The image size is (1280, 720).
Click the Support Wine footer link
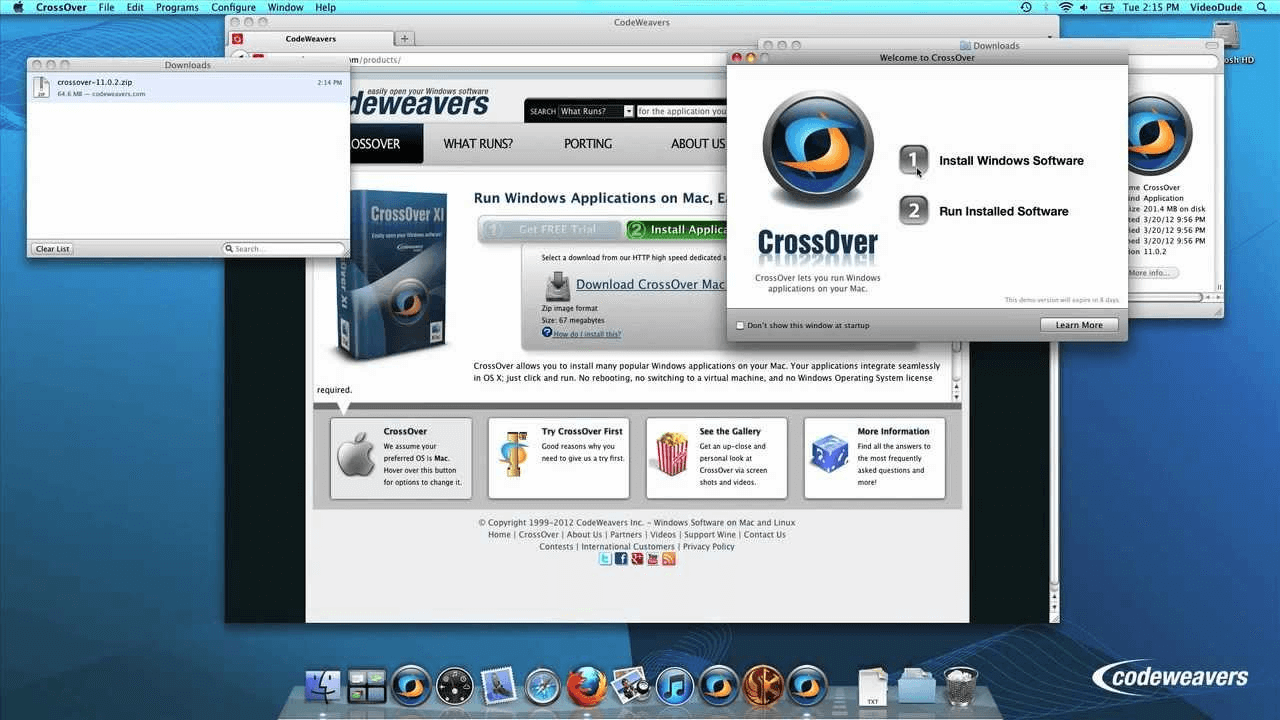click(x=710, y=535)
